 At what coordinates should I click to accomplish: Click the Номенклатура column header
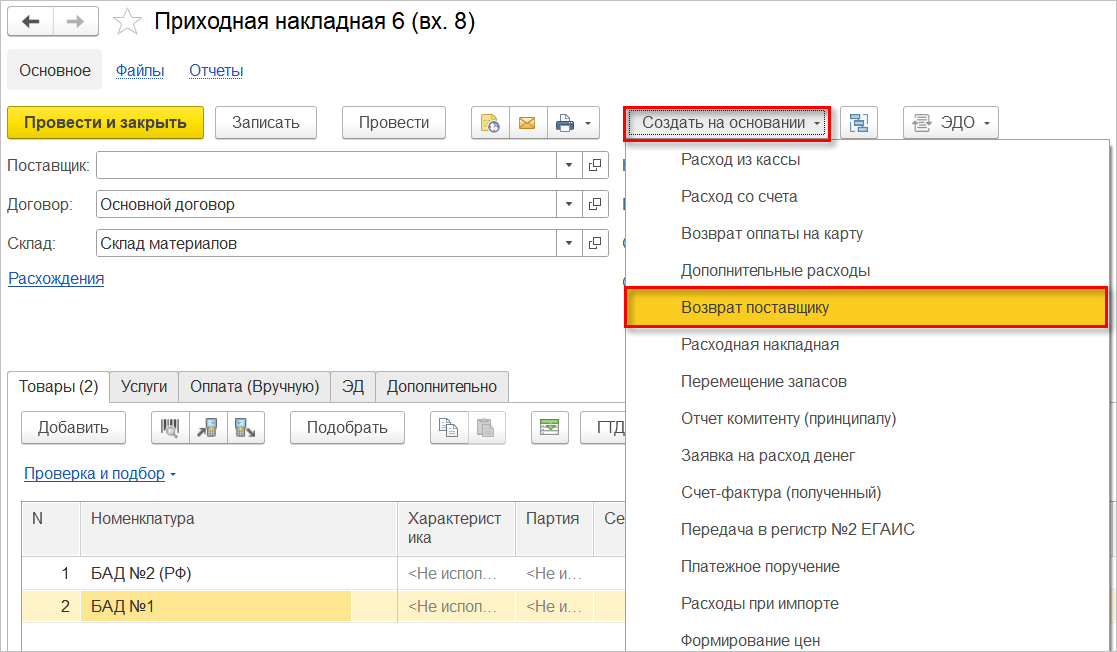pos(239,529)
